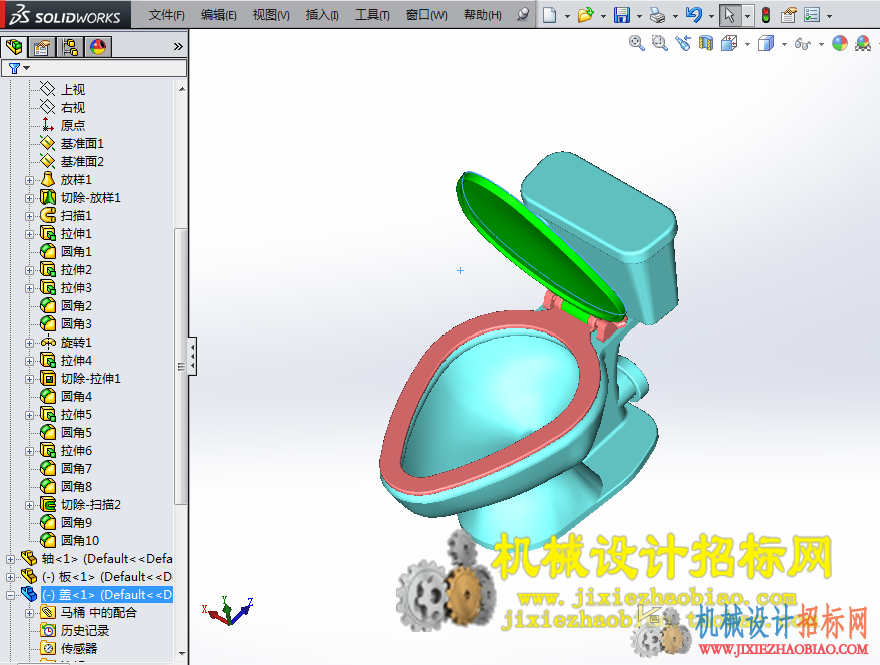Open the 文件(F) menu
This screenshot has width=880, height=665.
(167, 15)
